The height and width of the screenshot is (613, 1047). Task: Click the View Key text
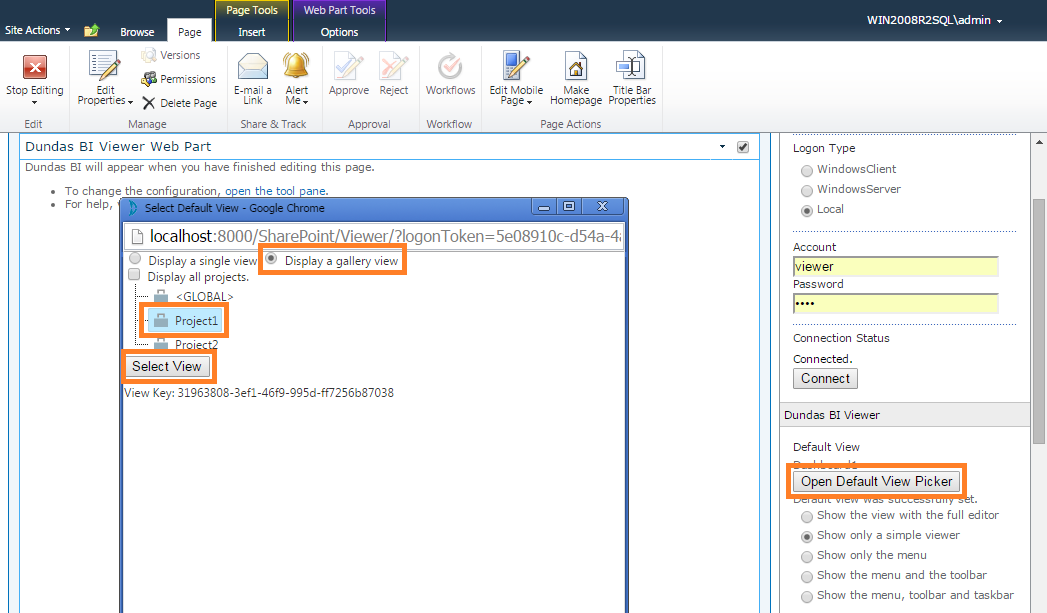click(259, 393)
